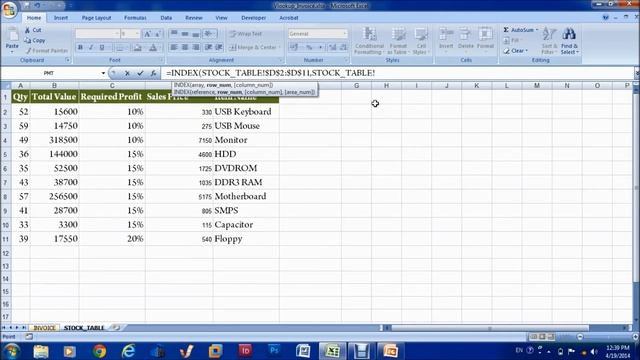Confirm the formula with the checkmark icon

[140, 73]
